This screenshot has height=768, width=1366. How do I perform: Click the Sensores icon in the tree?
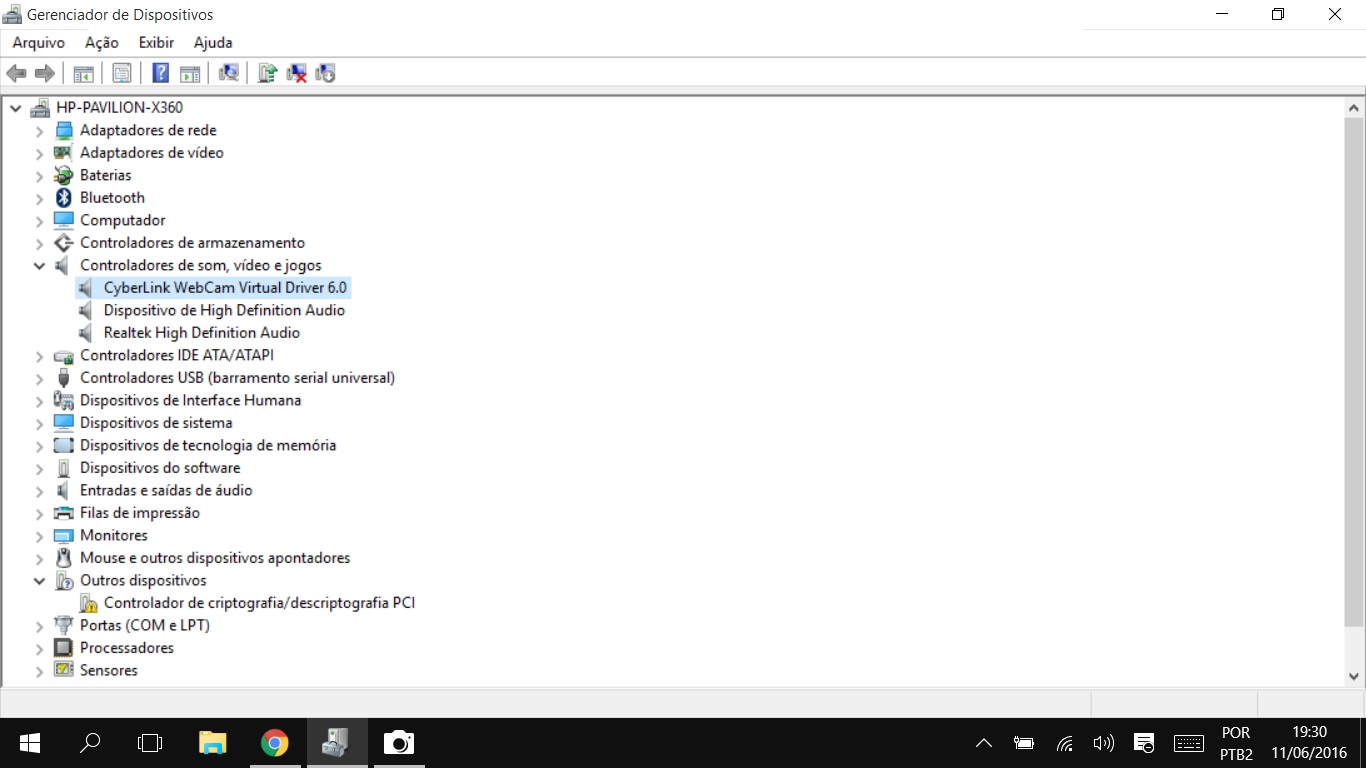(64, 670)
